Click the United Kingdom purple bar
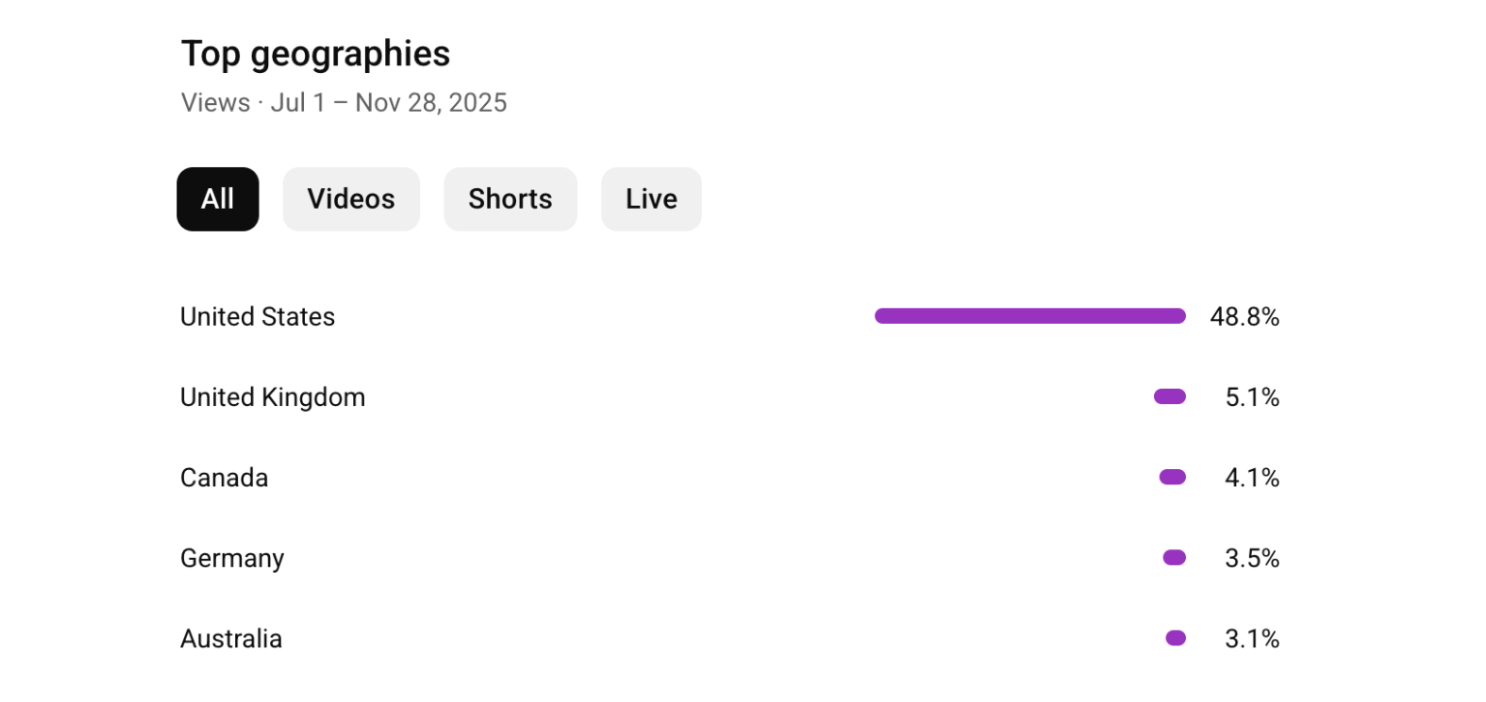 coord(1170,397)
